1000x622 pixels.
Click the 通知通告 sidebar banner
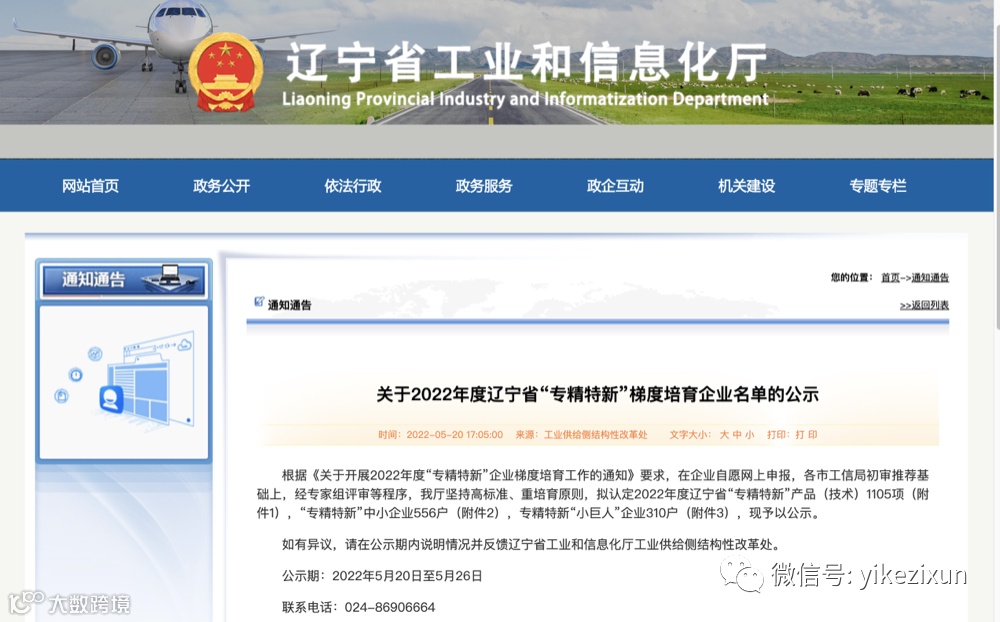coord(124,279)
